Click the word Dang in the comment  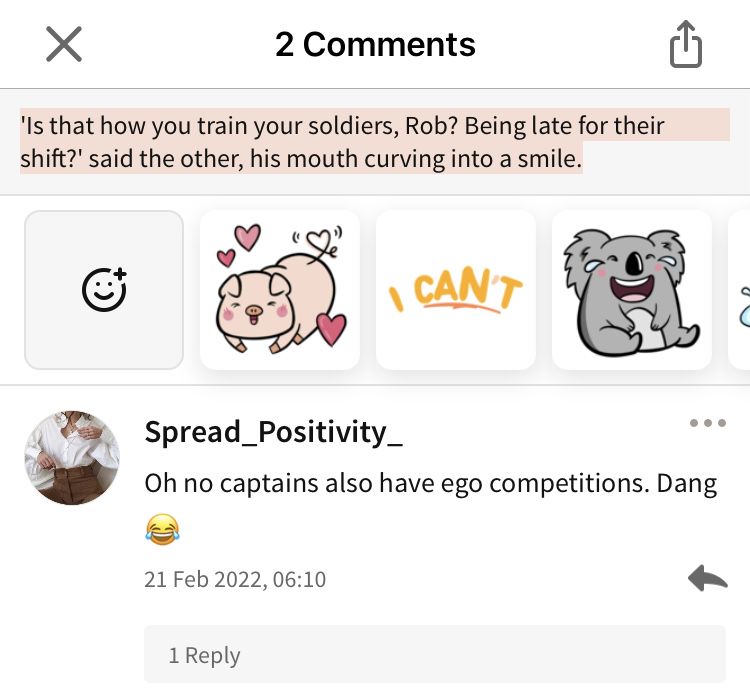coord(687,483)
